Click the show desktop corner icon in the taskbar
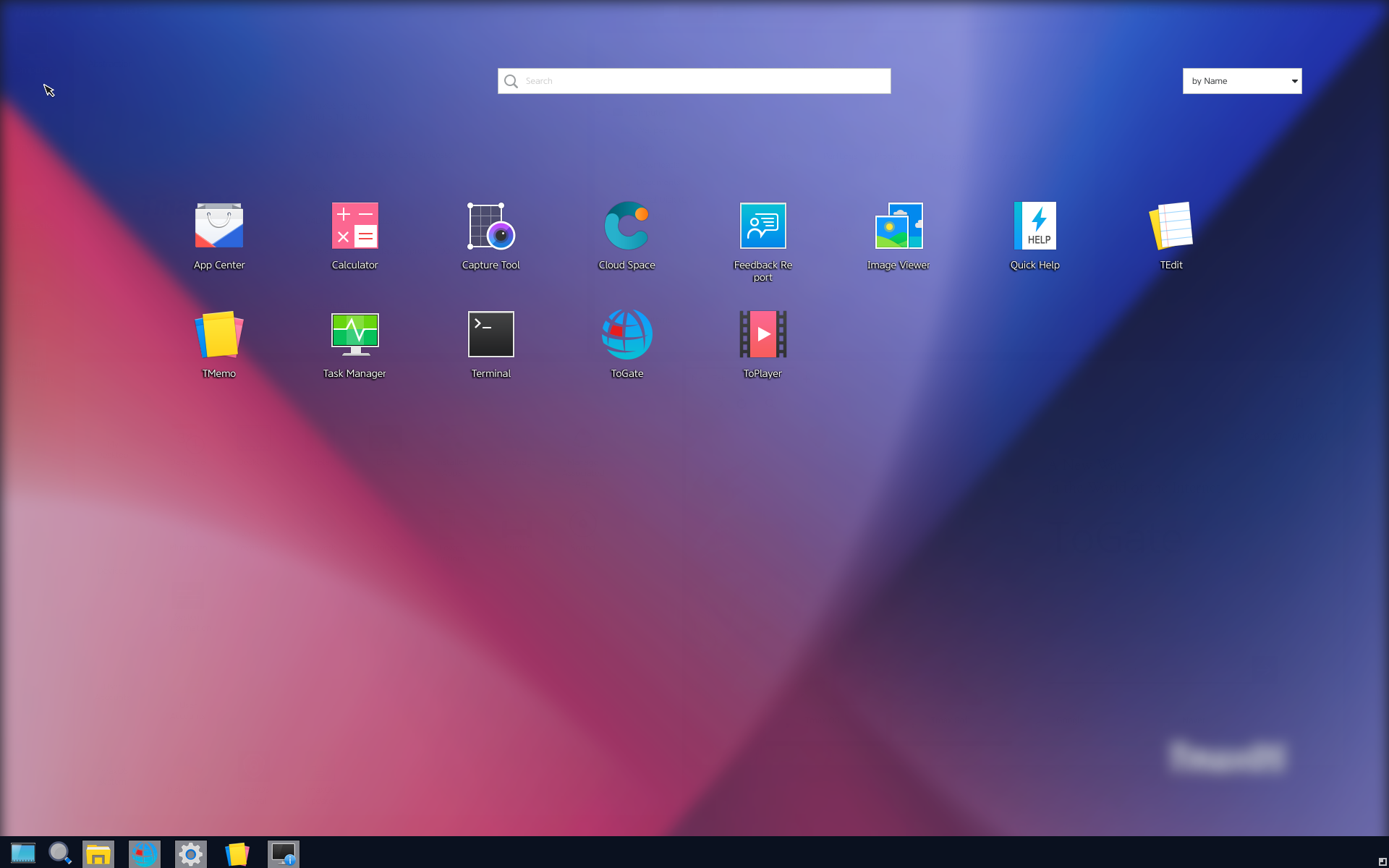 (1382, 861)
